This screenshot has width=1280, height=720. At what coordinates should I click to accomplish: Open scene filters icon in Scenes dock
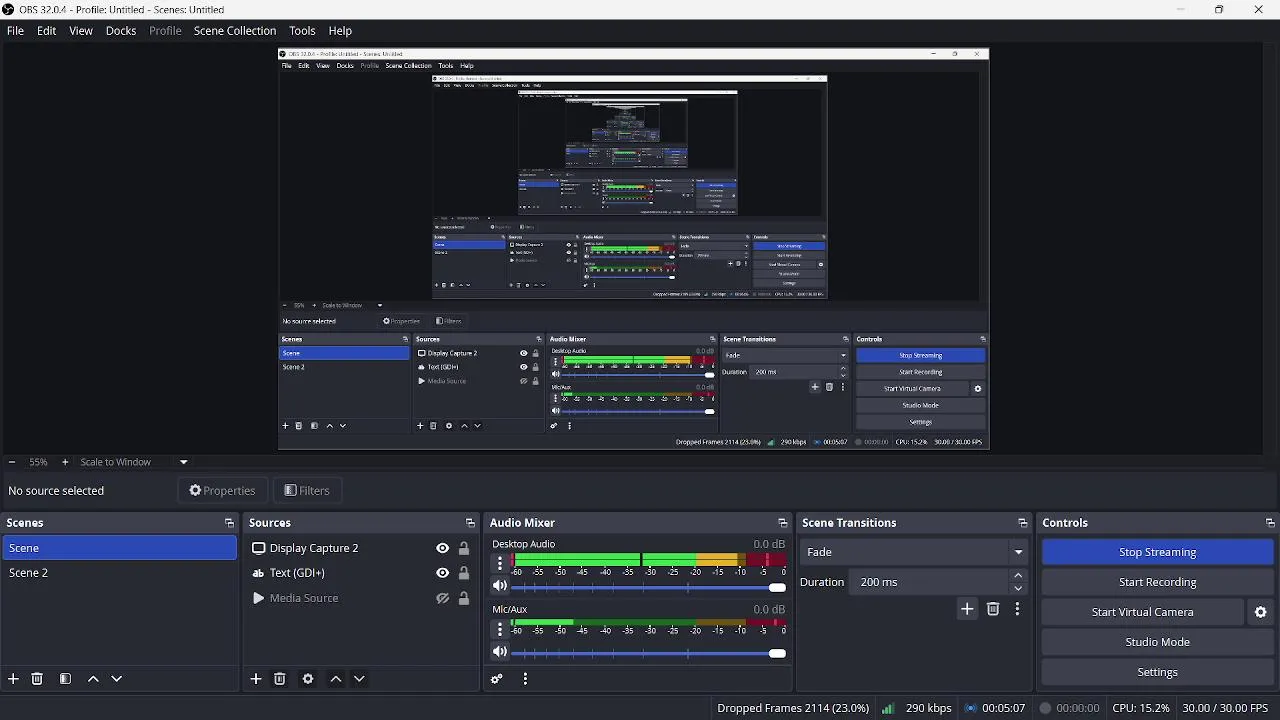65,679
